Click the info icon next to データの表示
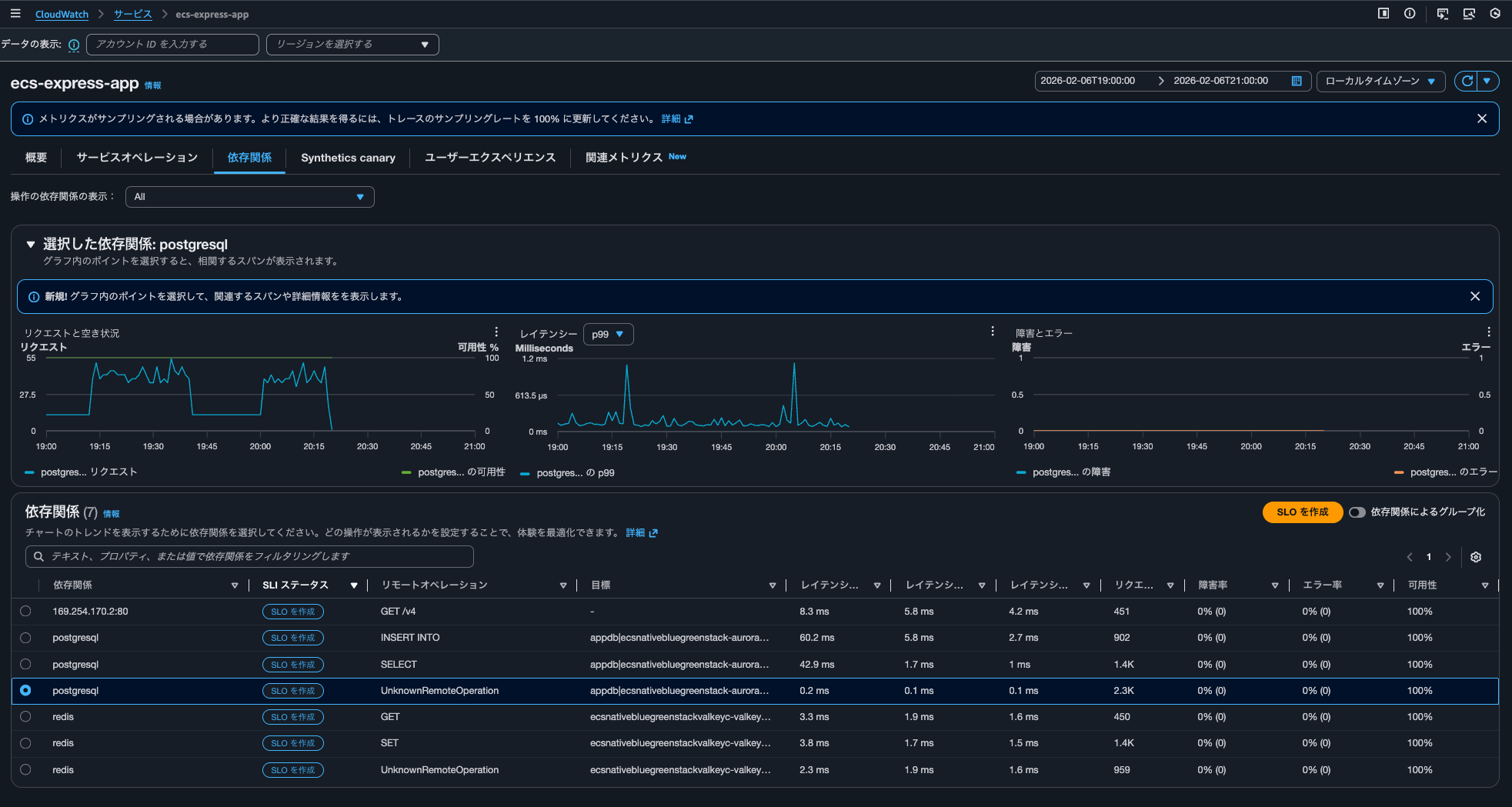Screen dimensions: 1512x807 click(x=73, y=45)
